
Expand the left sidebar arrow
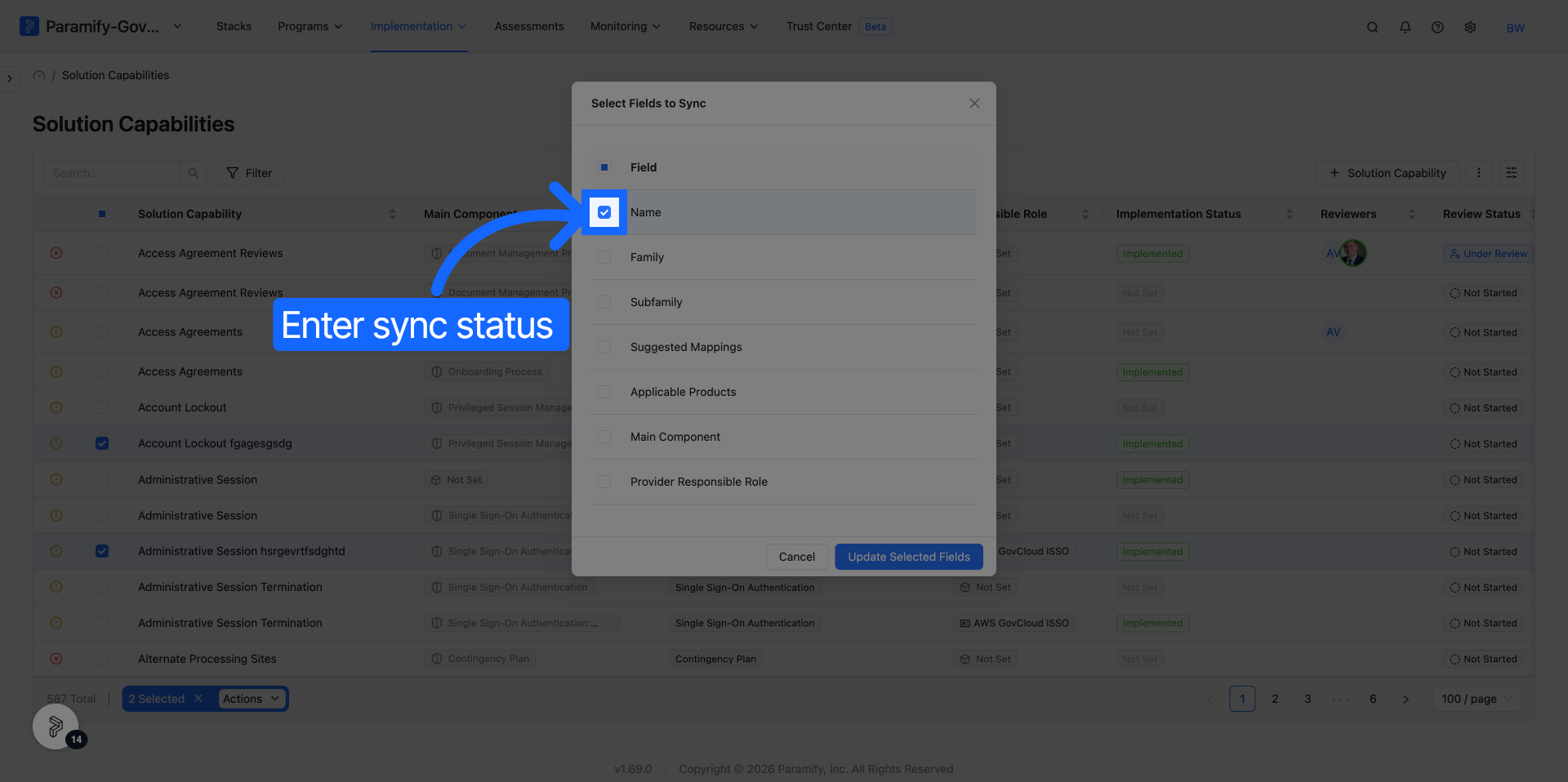10,79
